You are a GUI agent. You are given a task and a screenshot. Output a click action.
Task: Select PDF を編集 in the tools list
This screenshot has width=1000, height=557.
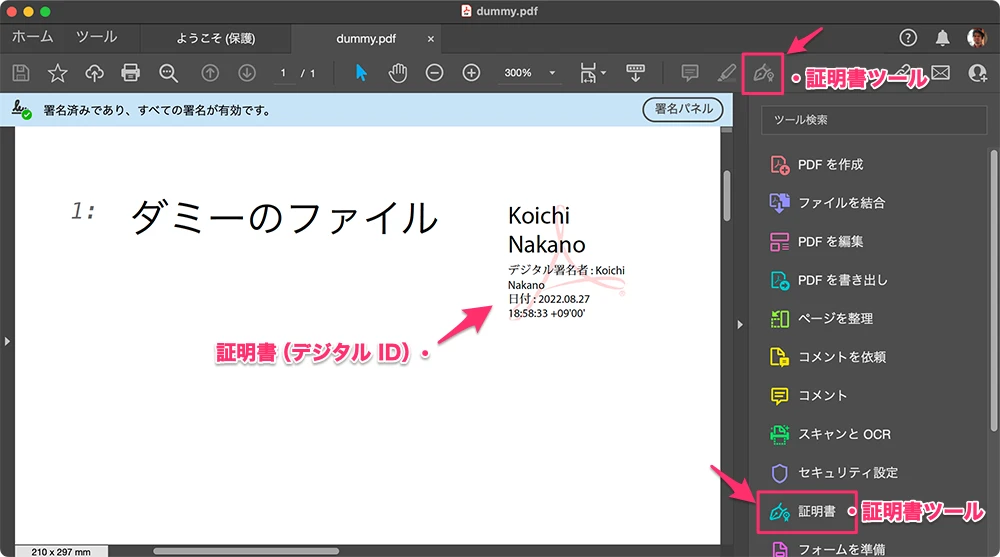830,241
